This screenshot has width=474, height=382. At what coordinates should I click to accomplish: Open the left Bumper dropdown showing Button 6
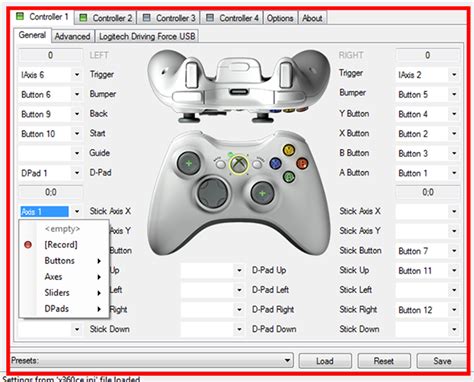(50, 94)
